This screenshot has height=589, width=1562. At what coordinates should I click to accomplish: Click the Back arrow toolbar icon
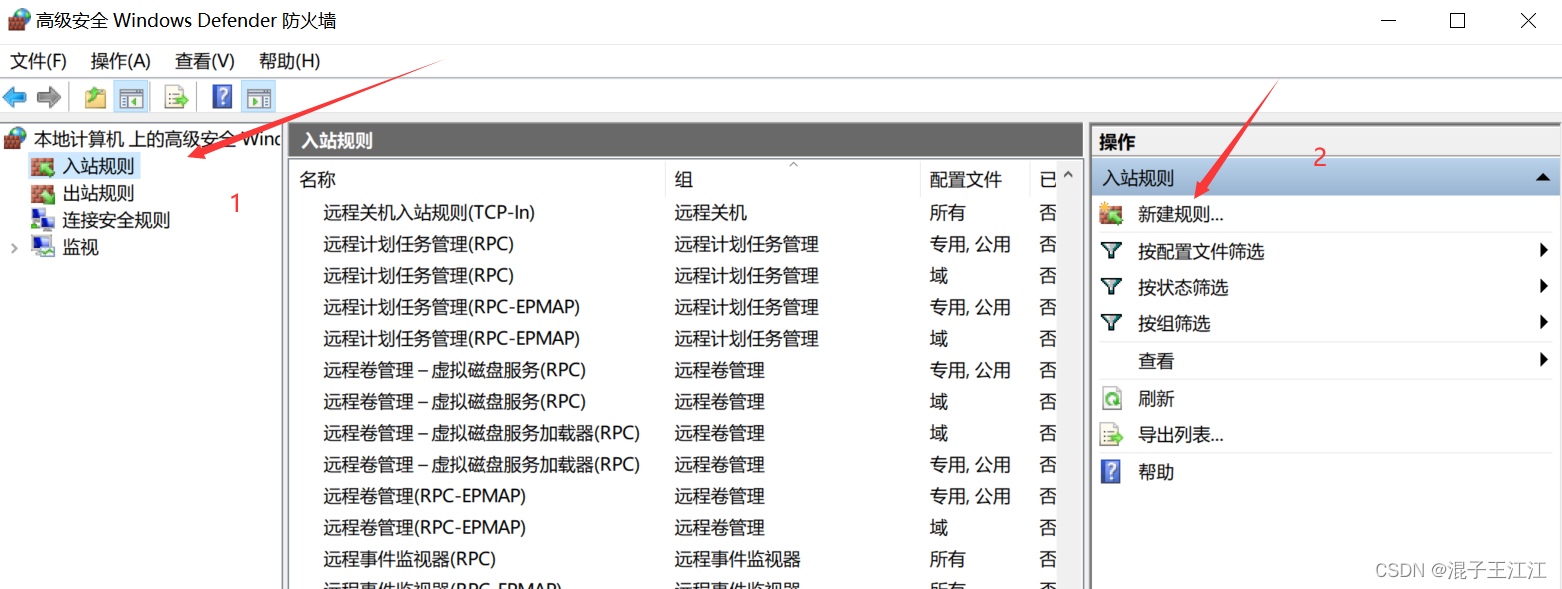pos(15,97)
